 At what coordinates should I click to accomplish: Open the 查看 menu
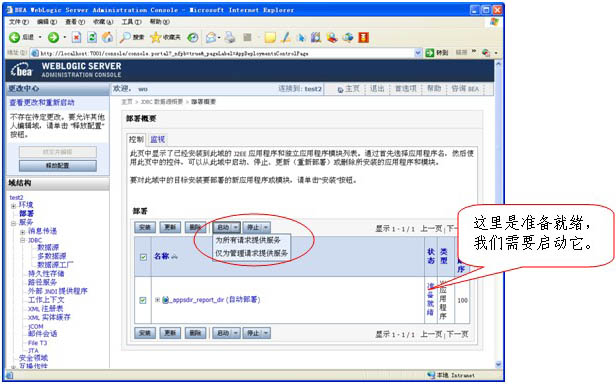75,22
